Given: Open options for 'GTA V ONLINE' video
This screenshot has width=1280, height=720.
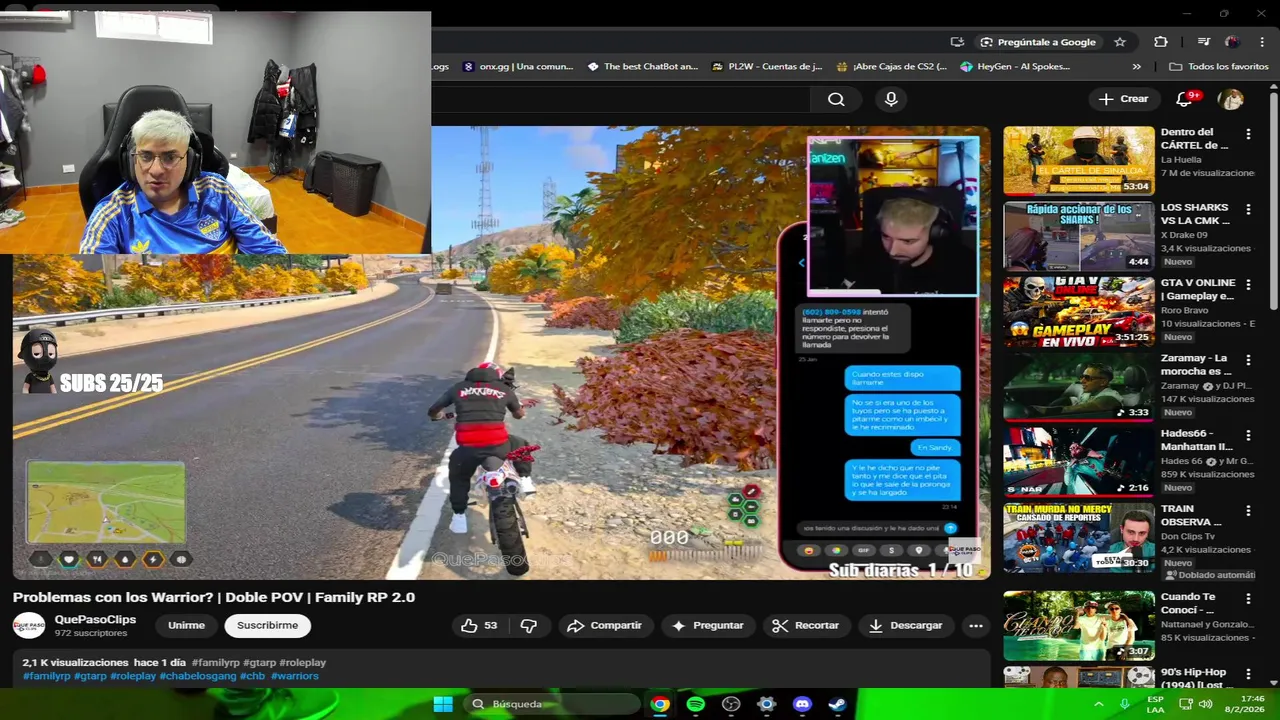Looking at the screenshot, I should [x=1248, y=285].
